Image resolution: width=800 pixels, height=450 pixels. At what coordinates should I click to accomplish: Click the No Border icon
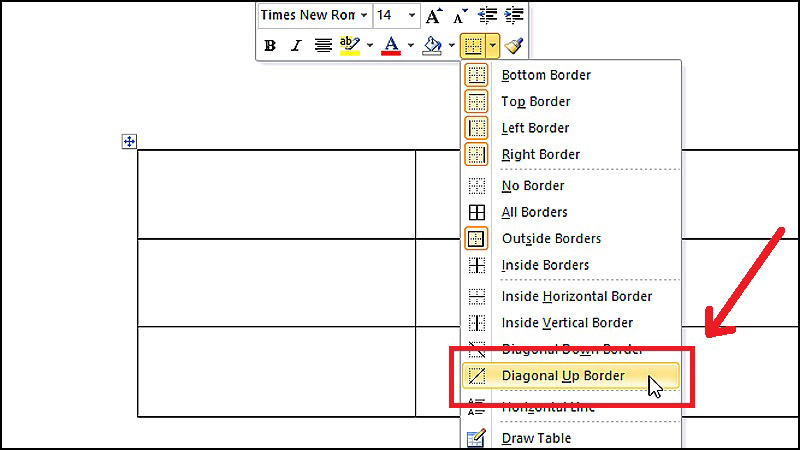[477, 186]
